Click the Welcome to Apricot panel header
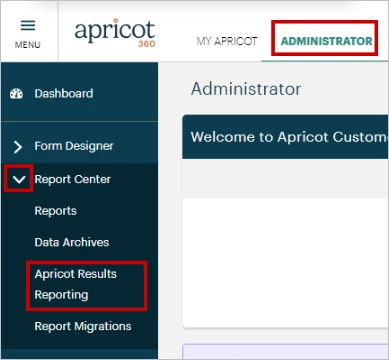Viewport: 389px width, 360px height. pos(285,137)
